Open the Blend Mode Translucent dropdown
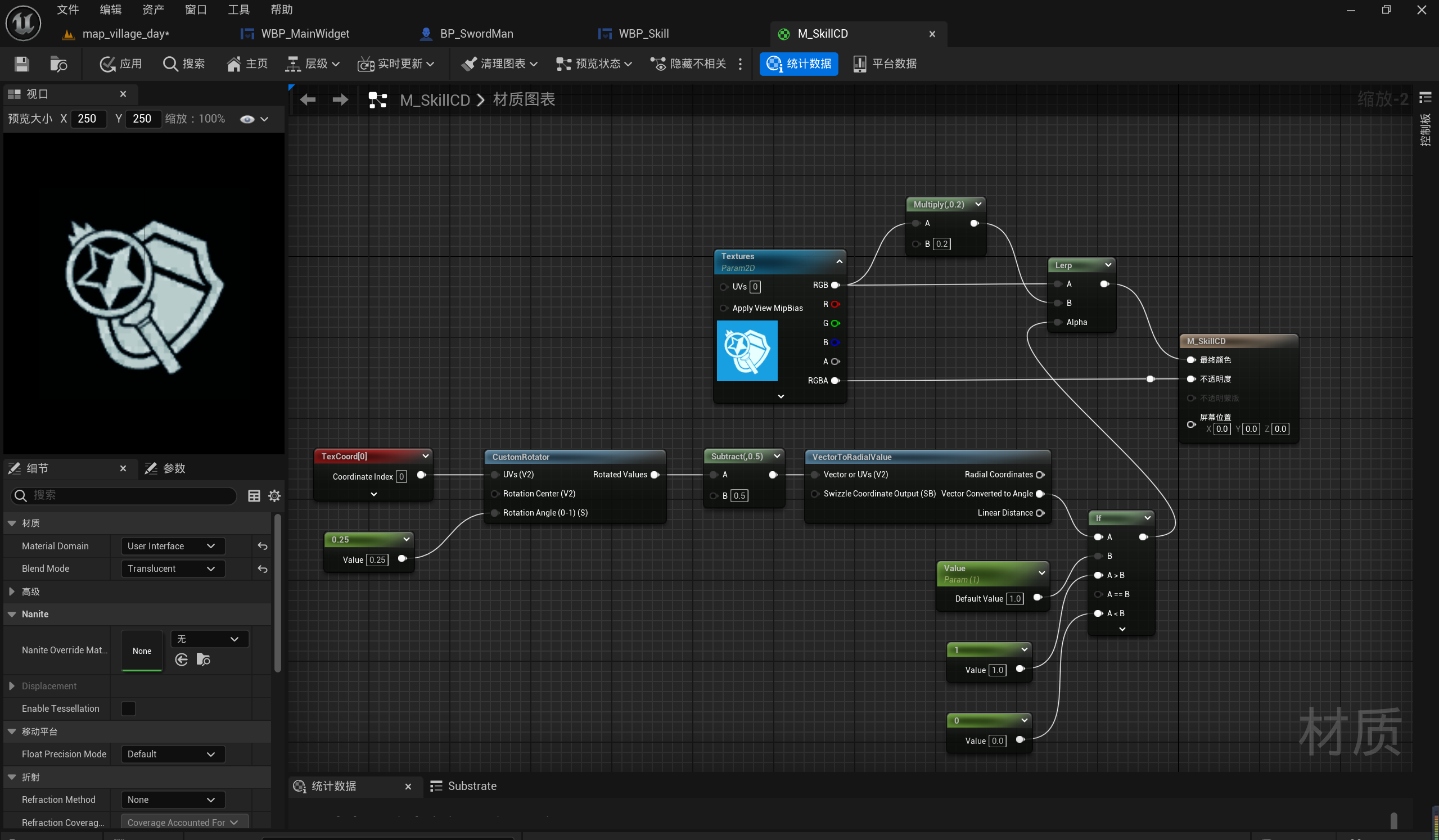 click(x=173, y=569)
